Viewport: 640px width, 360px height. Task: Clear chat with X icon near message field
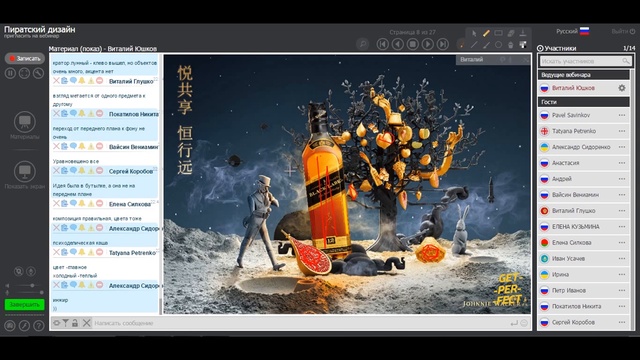point(87,323)
